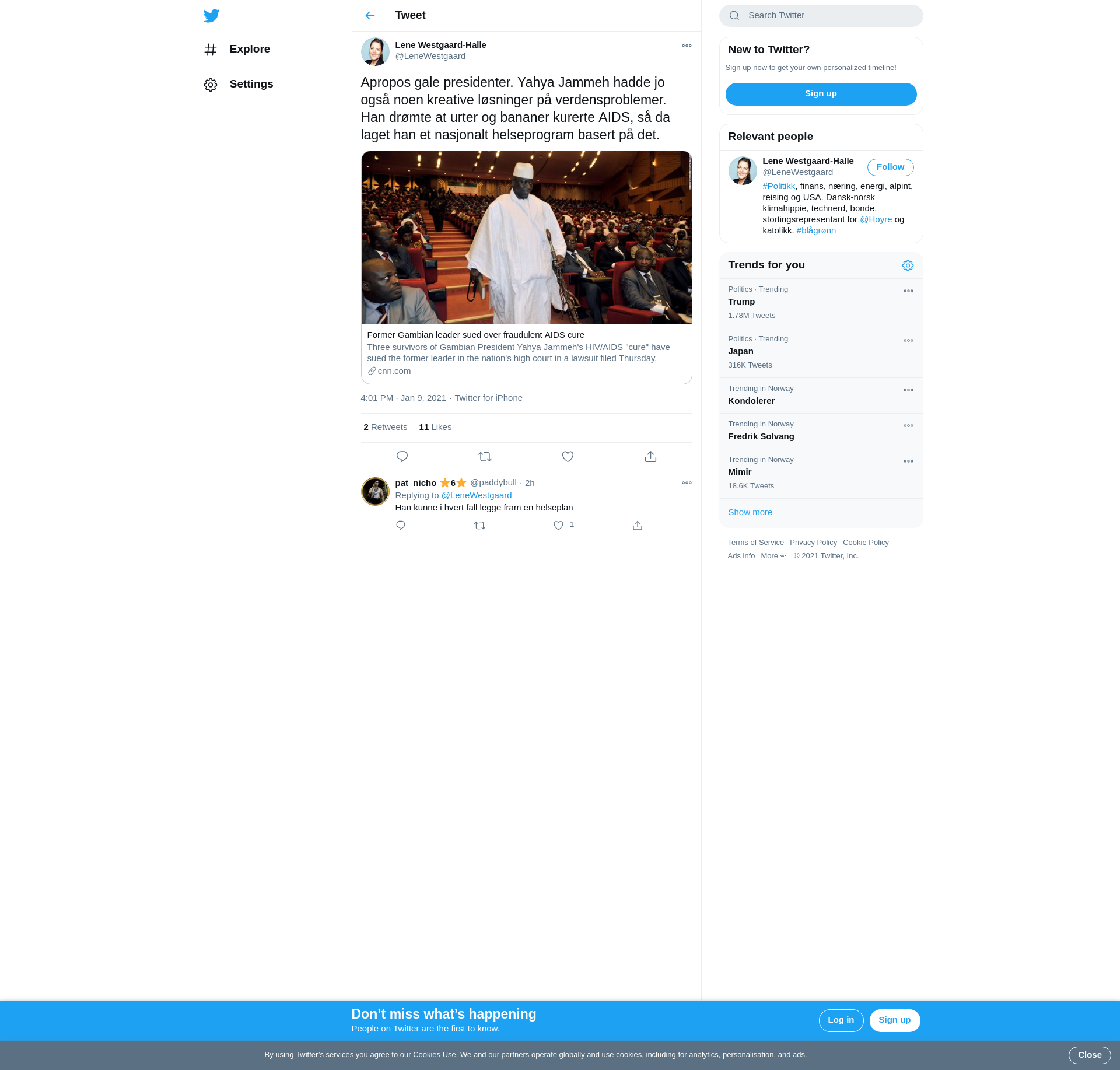This screenshot has height=1070, width=1120.
Task: Click the Twitter bird logo
Action: (x=212, y=15)
